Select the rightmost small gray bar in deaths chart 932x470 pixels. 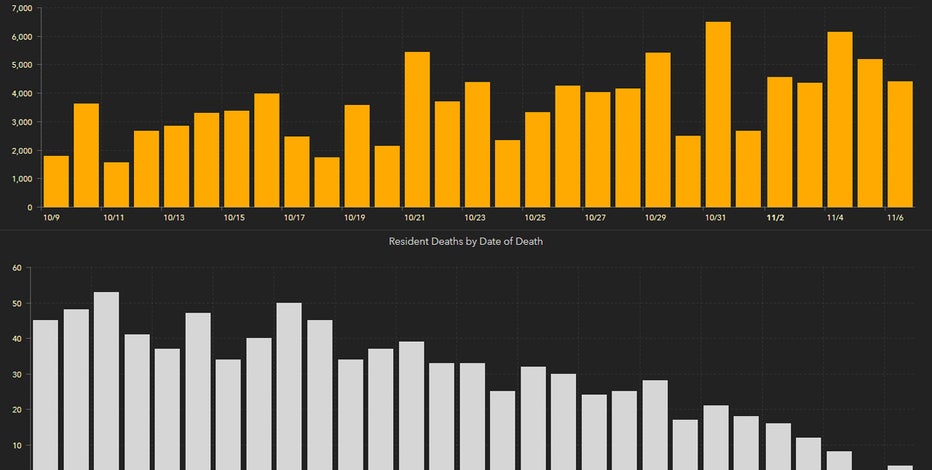tap(899, 467)
